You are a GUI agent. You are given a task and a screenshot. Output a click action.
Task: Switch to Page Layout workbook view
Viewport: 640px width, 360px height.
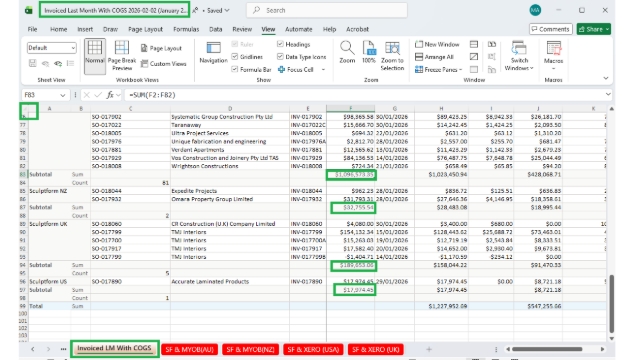tap(161, 48)
